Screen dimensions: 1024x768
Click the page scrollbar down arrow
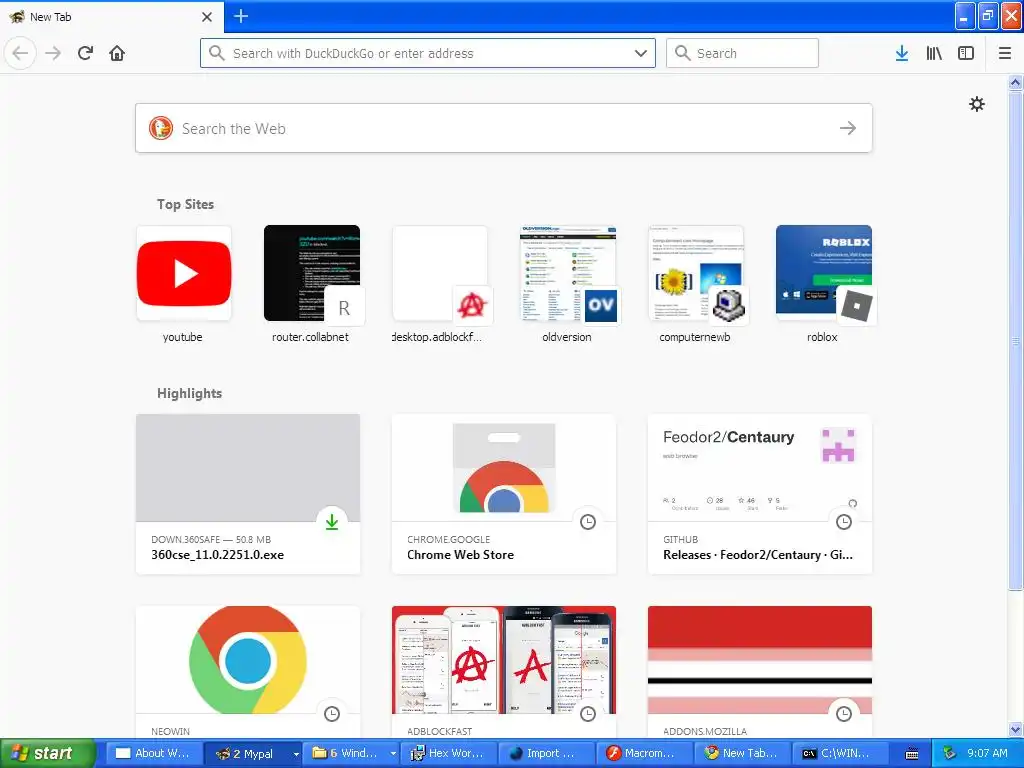click(1016, 730)
